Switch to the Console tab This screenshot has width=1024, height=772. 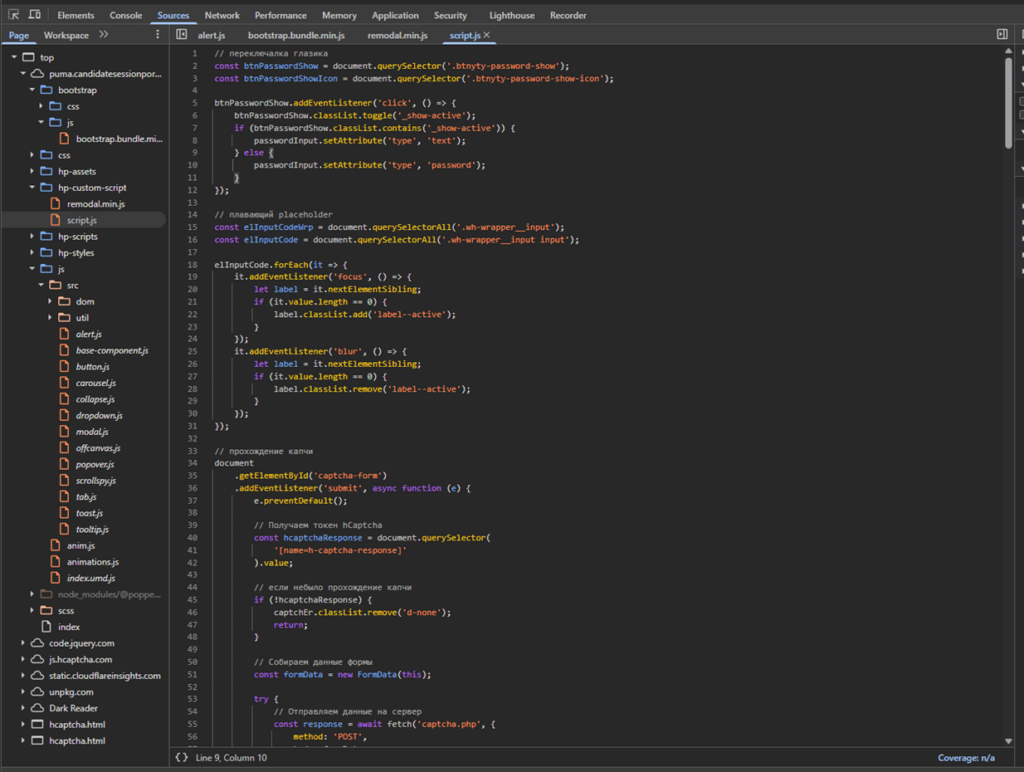point(126,15)
